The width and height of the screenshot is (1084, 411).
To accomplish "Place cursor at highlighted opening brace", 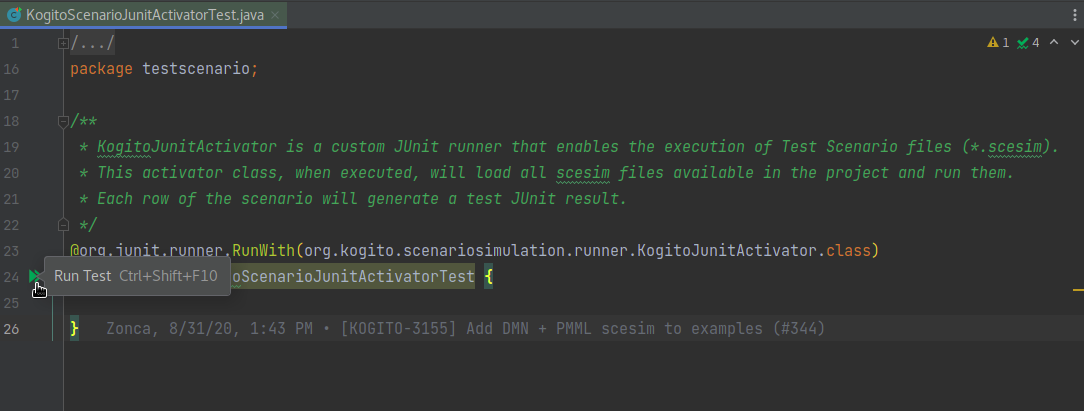I will pyautogui.click(x=488, y=276).
